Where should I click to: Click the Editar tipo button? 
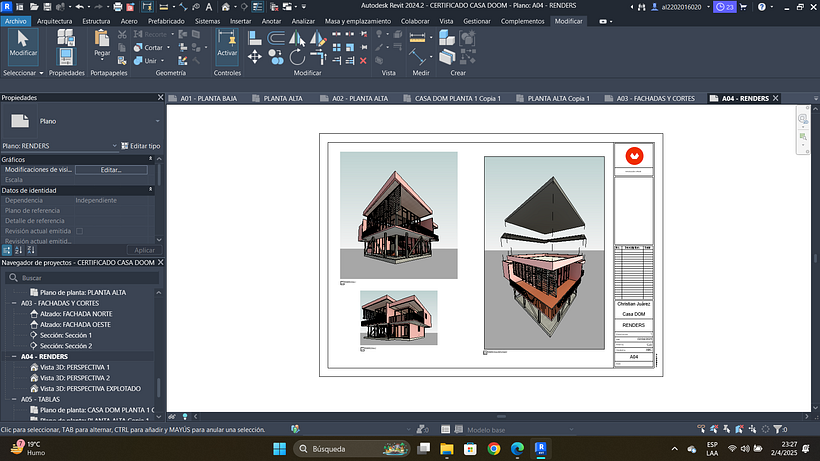pos(141,146)
